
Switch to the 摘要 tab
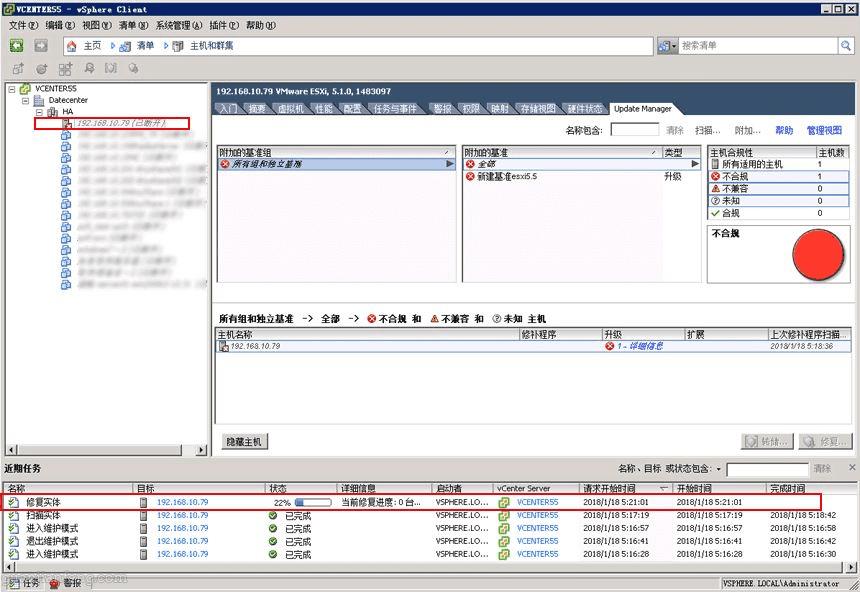[257, 109]
